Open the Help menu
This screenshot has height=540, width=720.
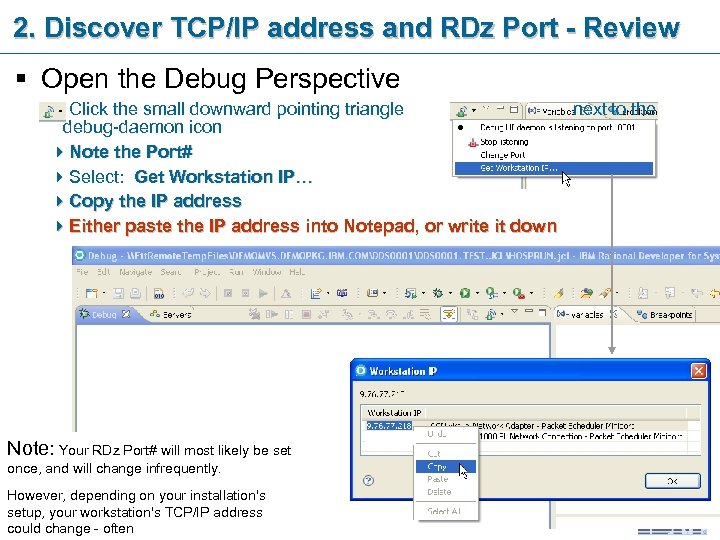pyautogui.click(x=297, y=272)
